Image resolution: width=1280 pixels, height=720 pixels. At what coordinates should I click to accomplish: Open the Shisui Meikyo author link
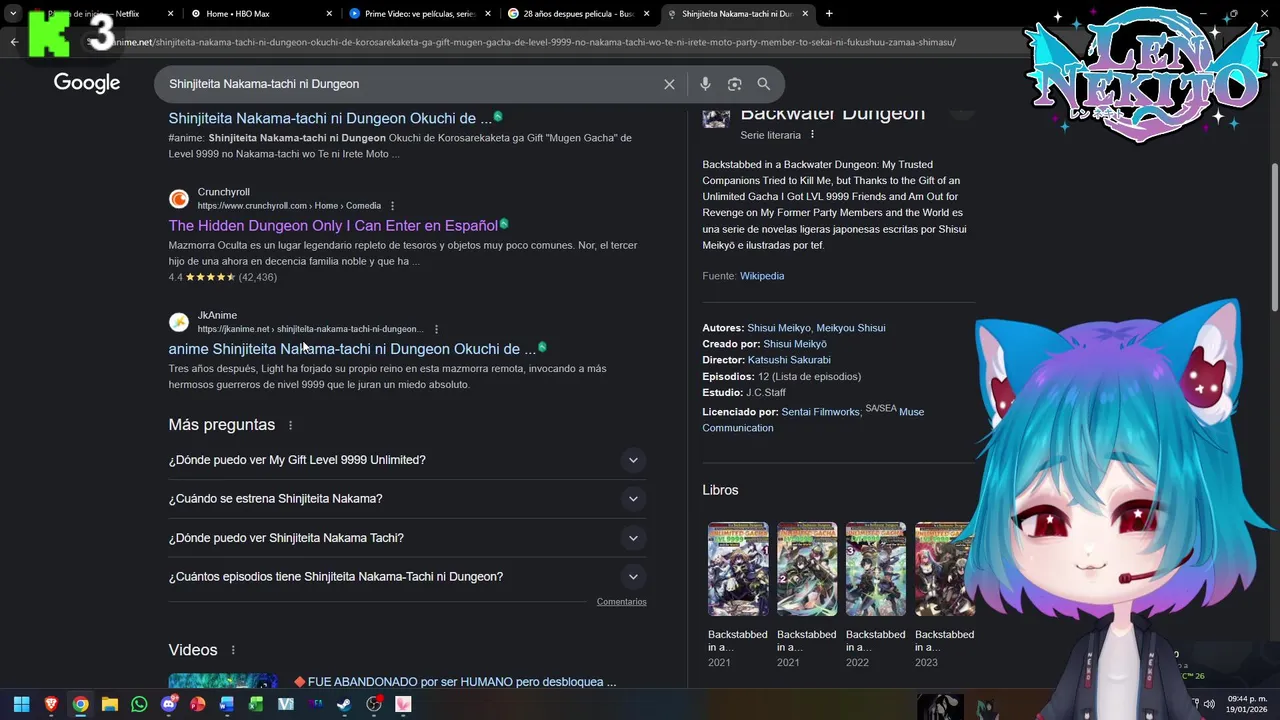point(779,328)
